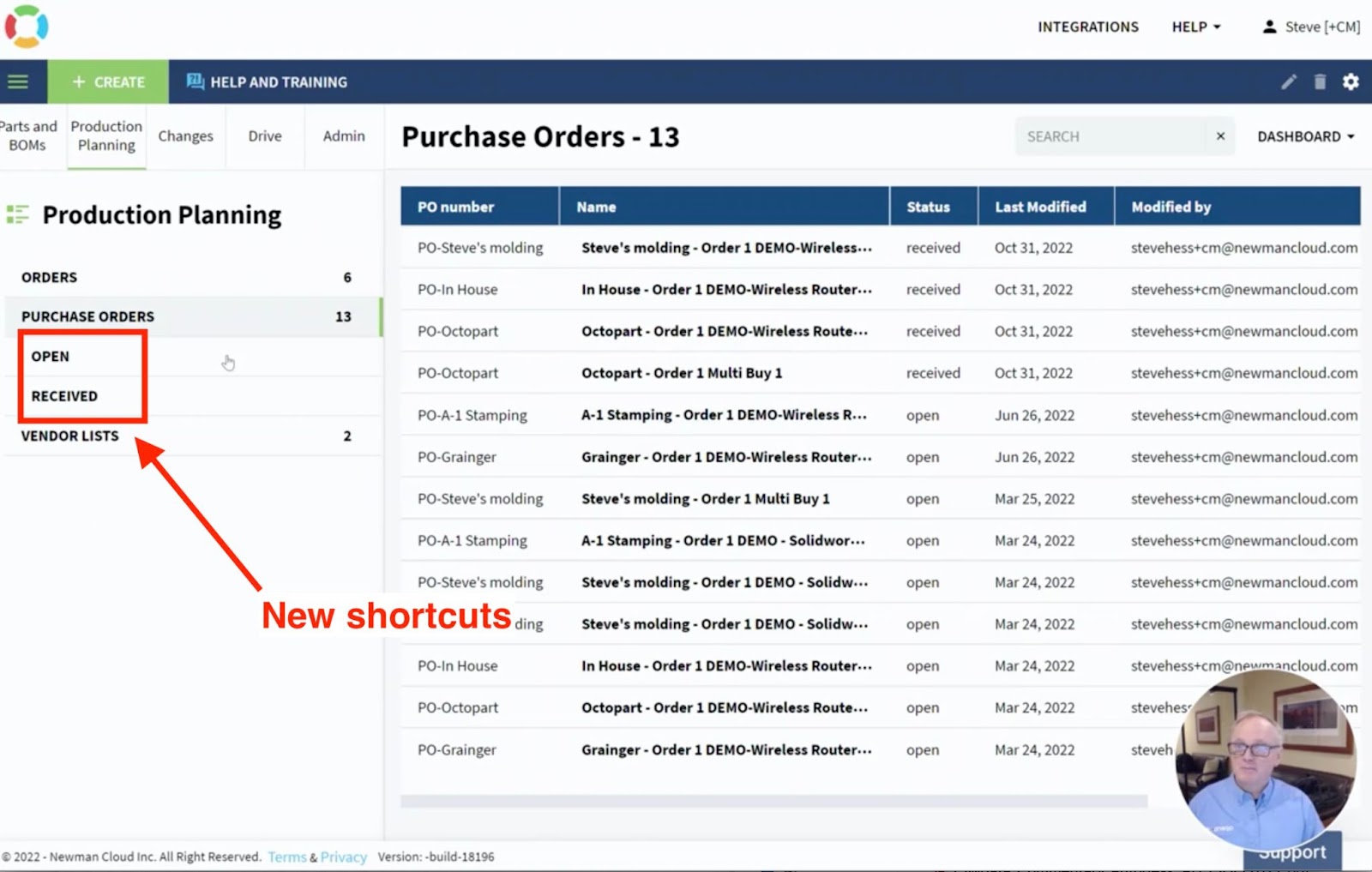Switch to the Production Planning tab

tap(106, 135)
